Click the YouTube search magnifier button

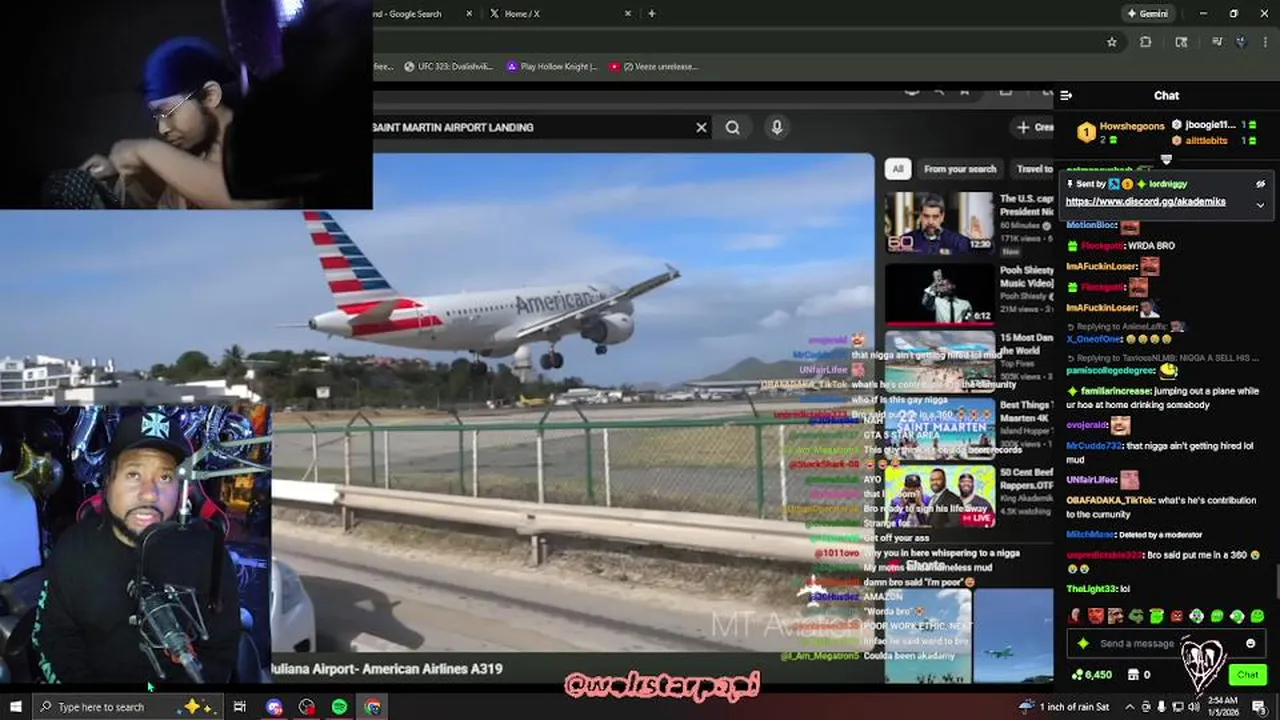pos(733,127)
